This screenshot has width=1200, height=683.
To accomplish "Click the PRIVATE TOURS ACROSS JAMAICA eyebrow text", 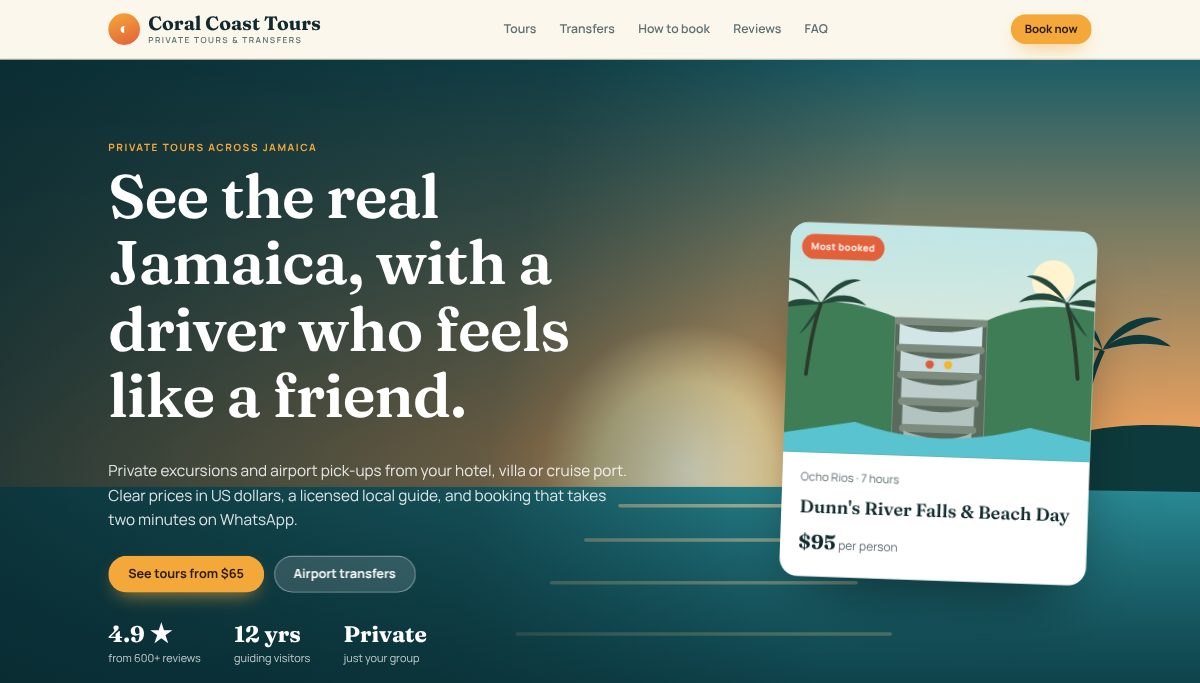I will [x=212, y=147].
